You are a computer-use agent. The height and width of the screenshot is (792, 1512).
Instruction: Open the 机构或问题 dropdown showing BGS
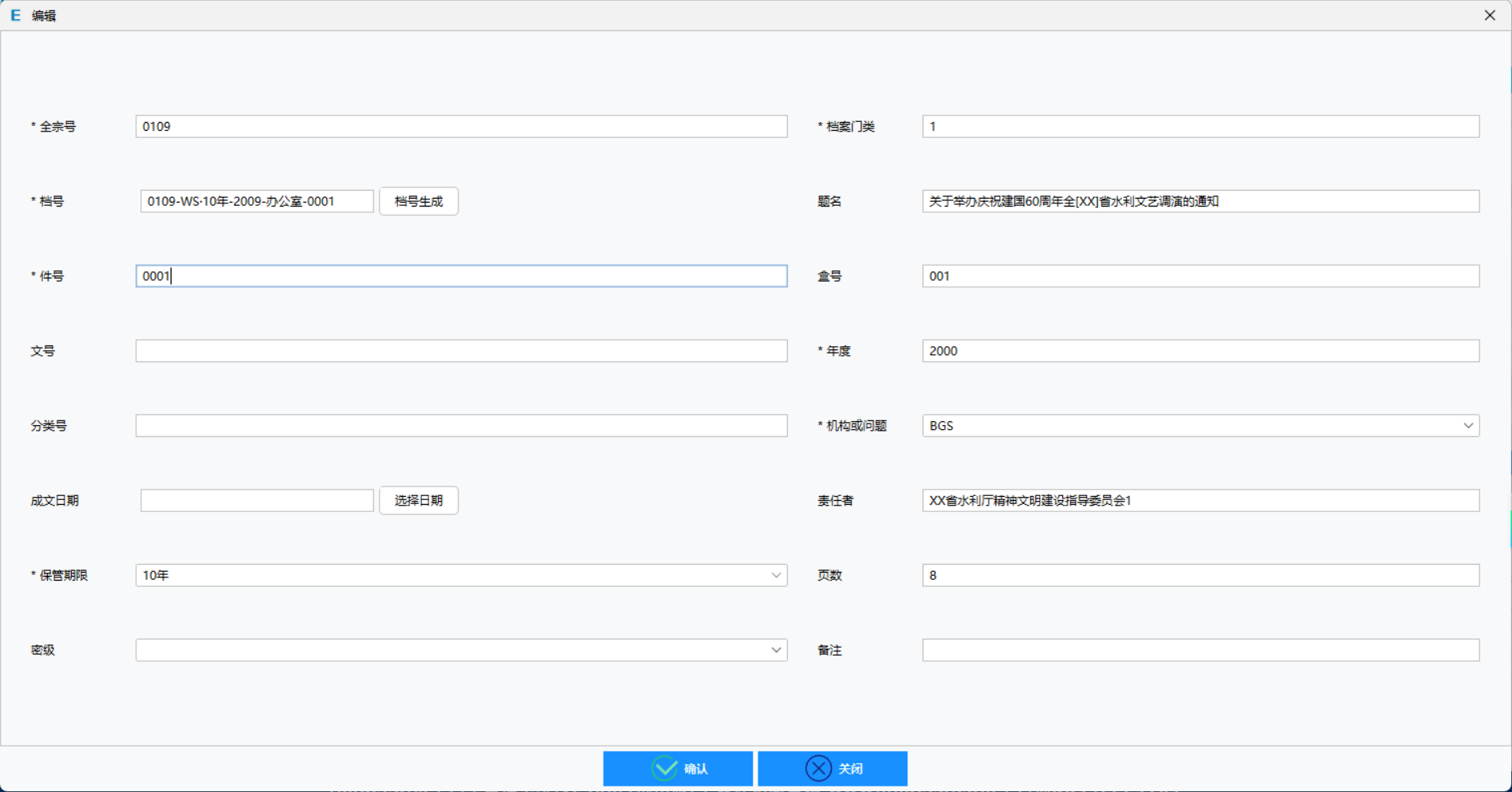1468,425
